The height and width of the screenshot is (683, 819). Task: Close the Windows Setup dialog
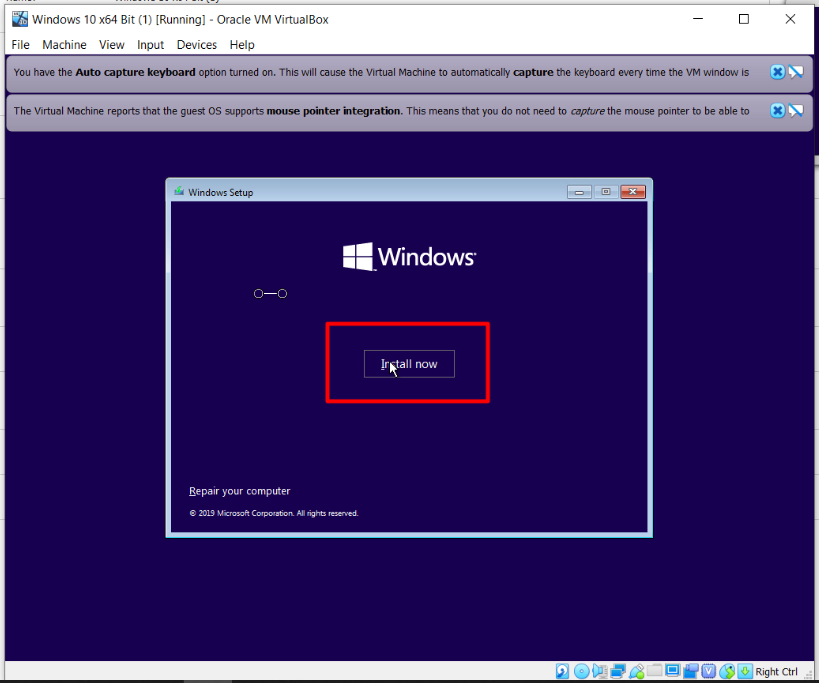633,192
